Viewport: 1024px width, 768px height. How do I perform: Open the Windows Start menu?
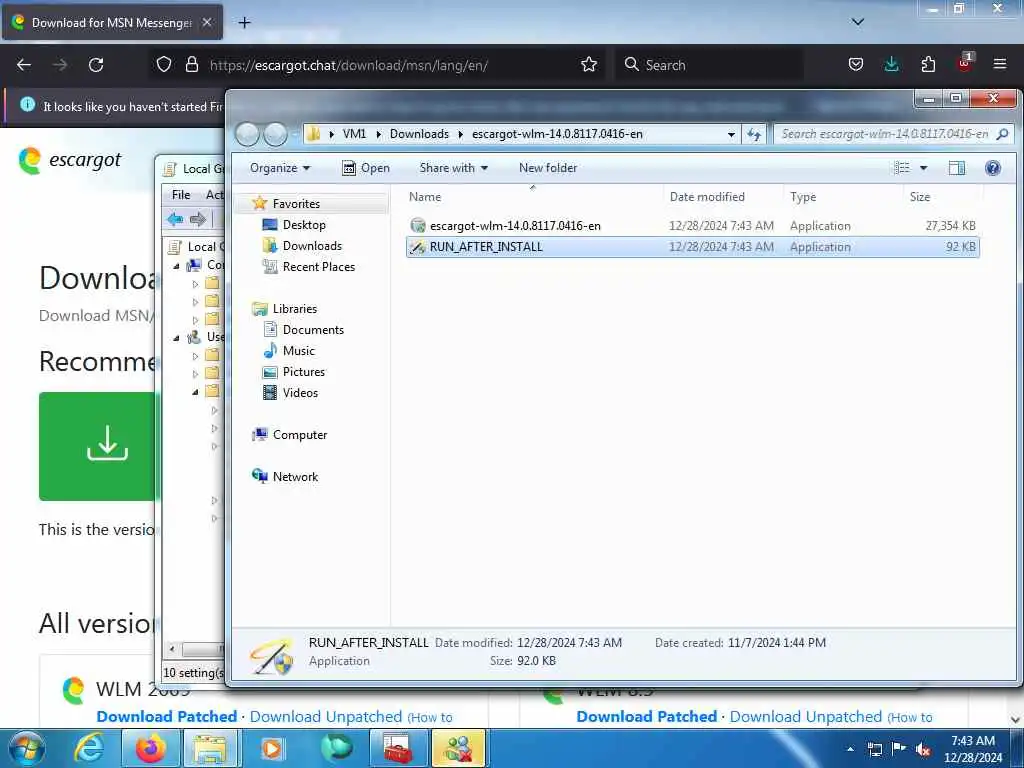(27, 748)
